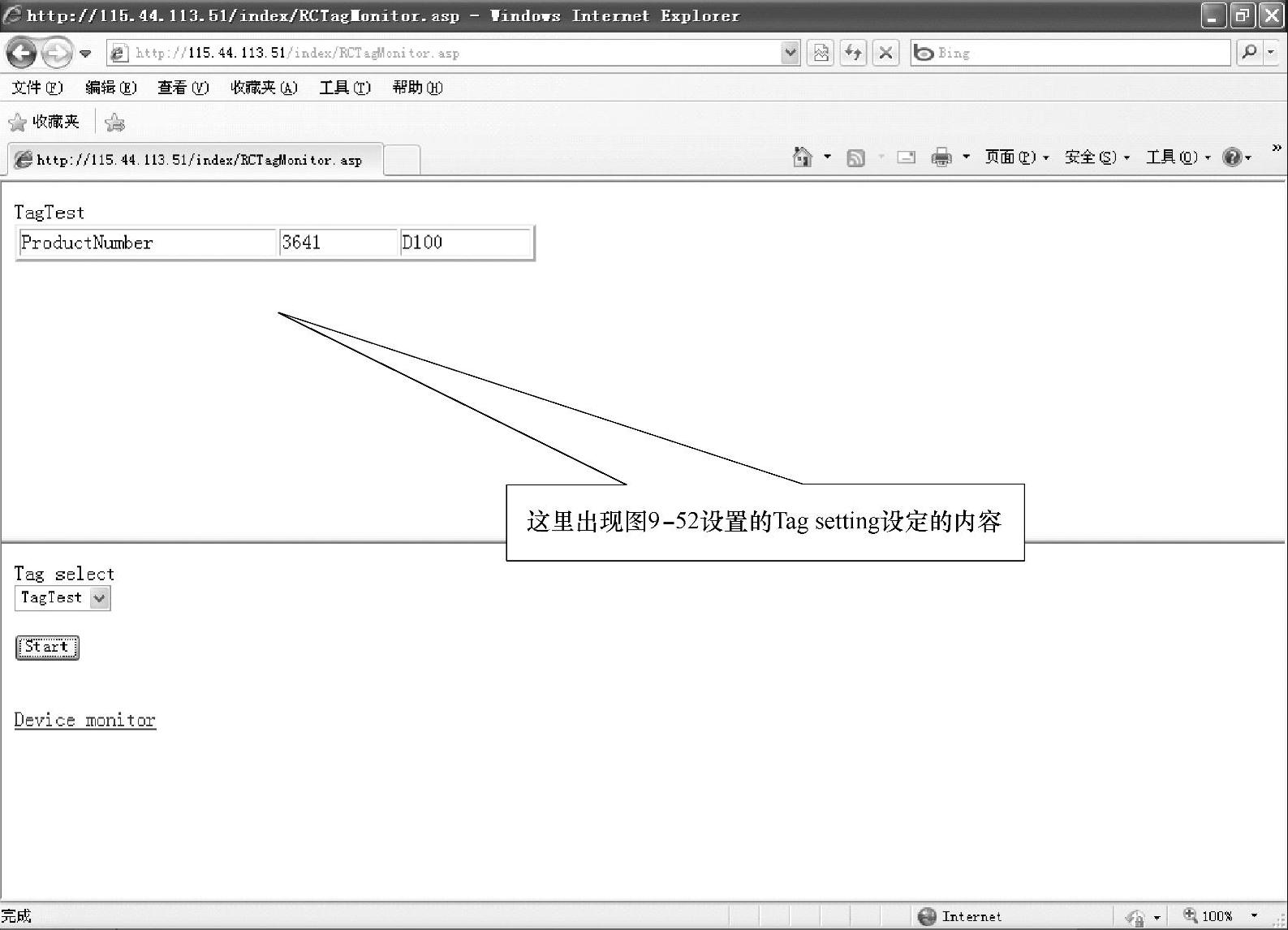Viewport: 1288px width, 930px height.
Task: Click the Print icon
Action: [x=941, y=157]
